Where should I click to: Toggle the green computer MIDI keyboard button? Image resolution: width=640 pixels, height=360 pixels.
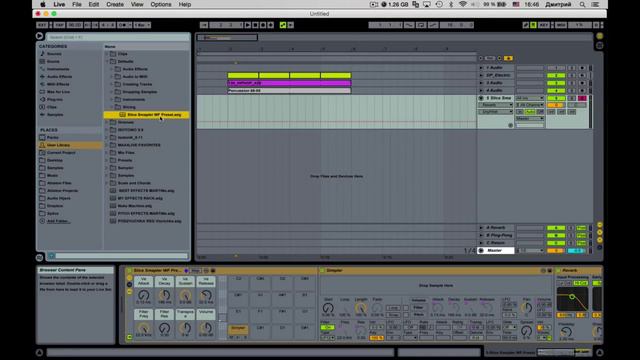[x=533, y=25]
